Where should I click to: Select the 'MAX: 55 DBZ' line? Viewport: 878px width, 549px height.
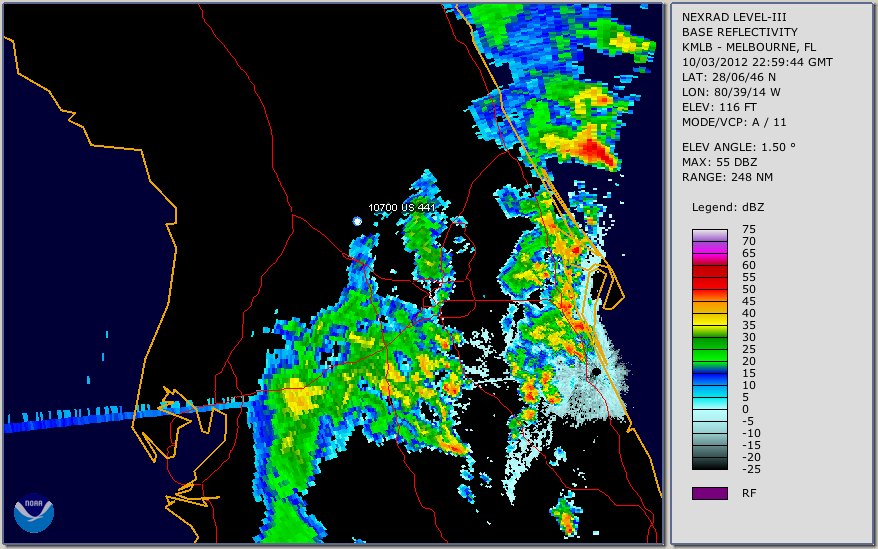[x=719, y=162]
